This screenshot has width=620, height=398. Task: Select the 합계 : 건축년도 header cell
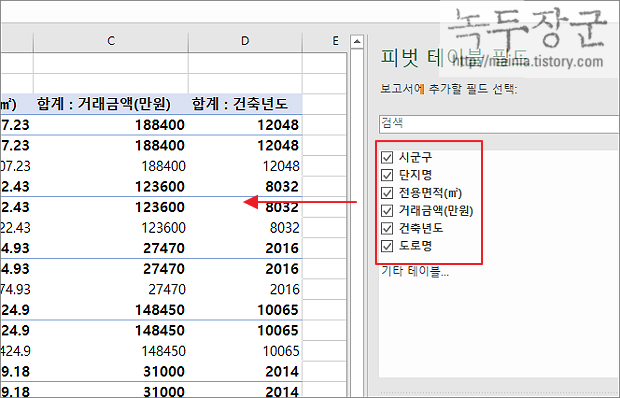tap(245, 104)
